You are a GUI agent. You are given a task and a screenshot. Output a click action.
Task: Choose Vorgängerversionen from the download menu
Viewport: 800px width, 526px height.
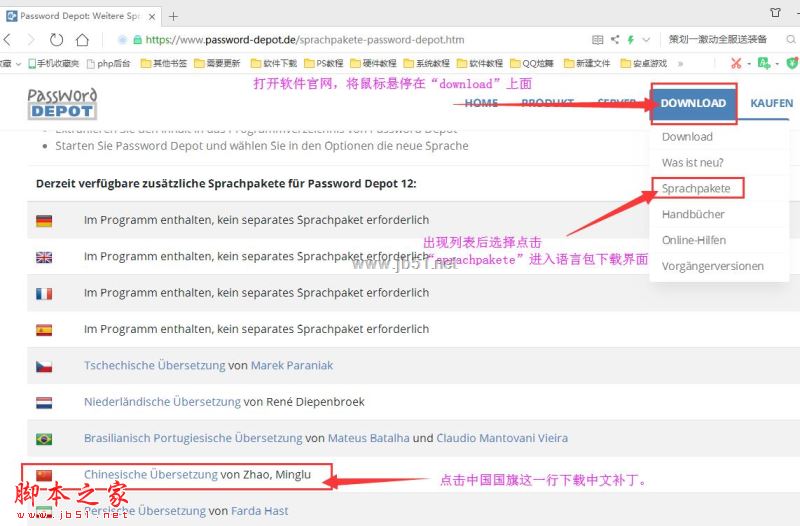(713, 266)
